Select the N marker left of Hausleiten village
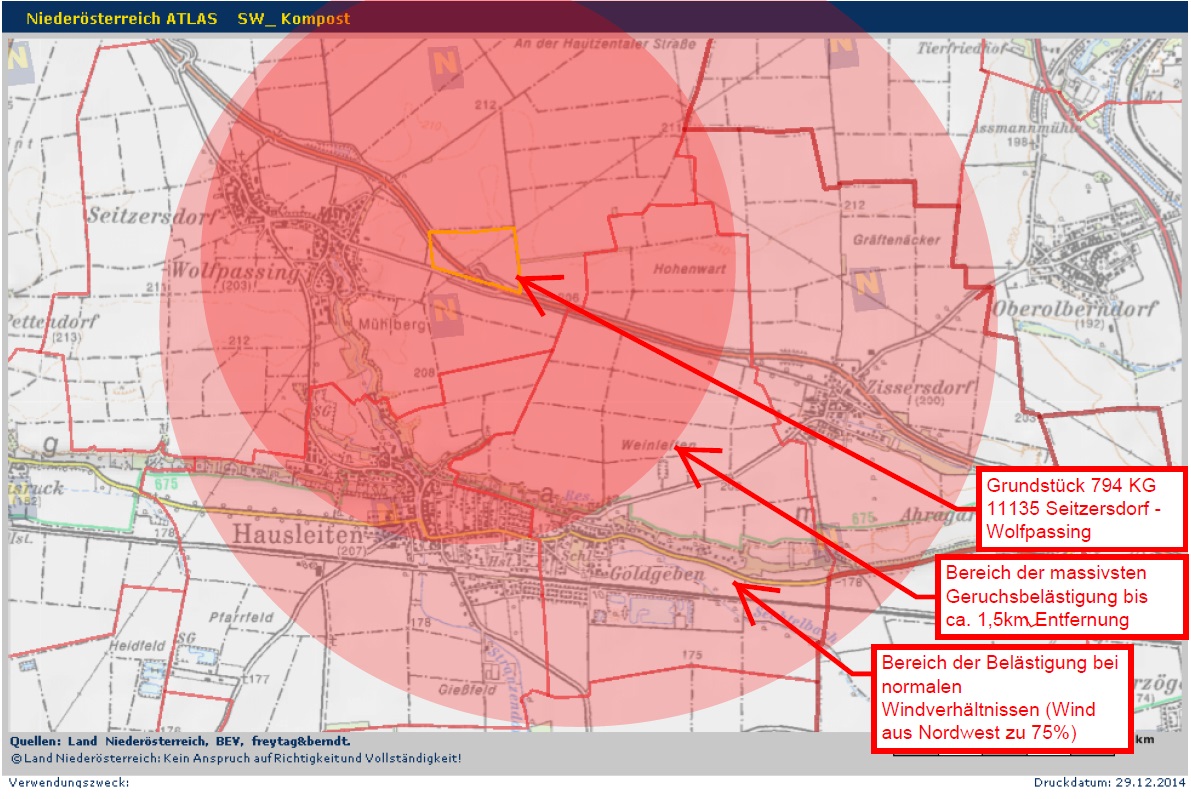Image resolution: width=1191 pixels, height=799 pixels. (387, 511)
